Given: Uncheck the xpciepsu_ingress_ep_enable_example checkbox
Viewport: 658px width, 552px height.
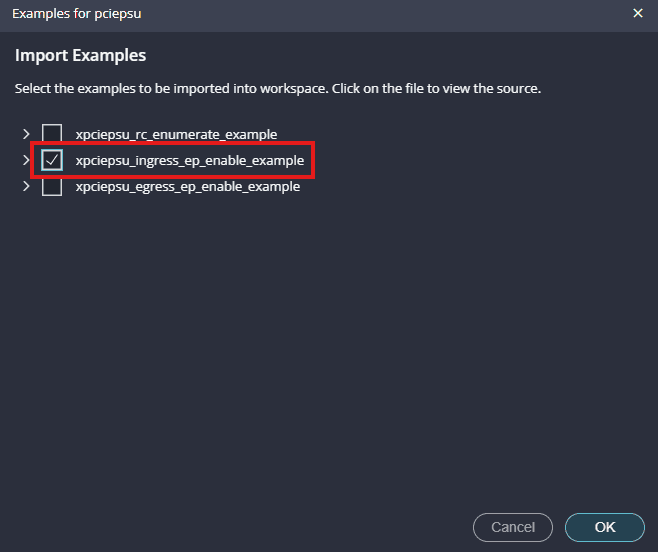Looking at the screenshot, I should click(52, 160).
